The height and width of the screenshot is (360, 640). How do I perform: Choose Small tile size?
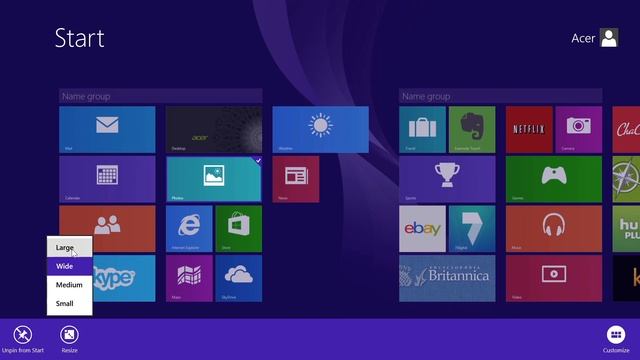69,303
